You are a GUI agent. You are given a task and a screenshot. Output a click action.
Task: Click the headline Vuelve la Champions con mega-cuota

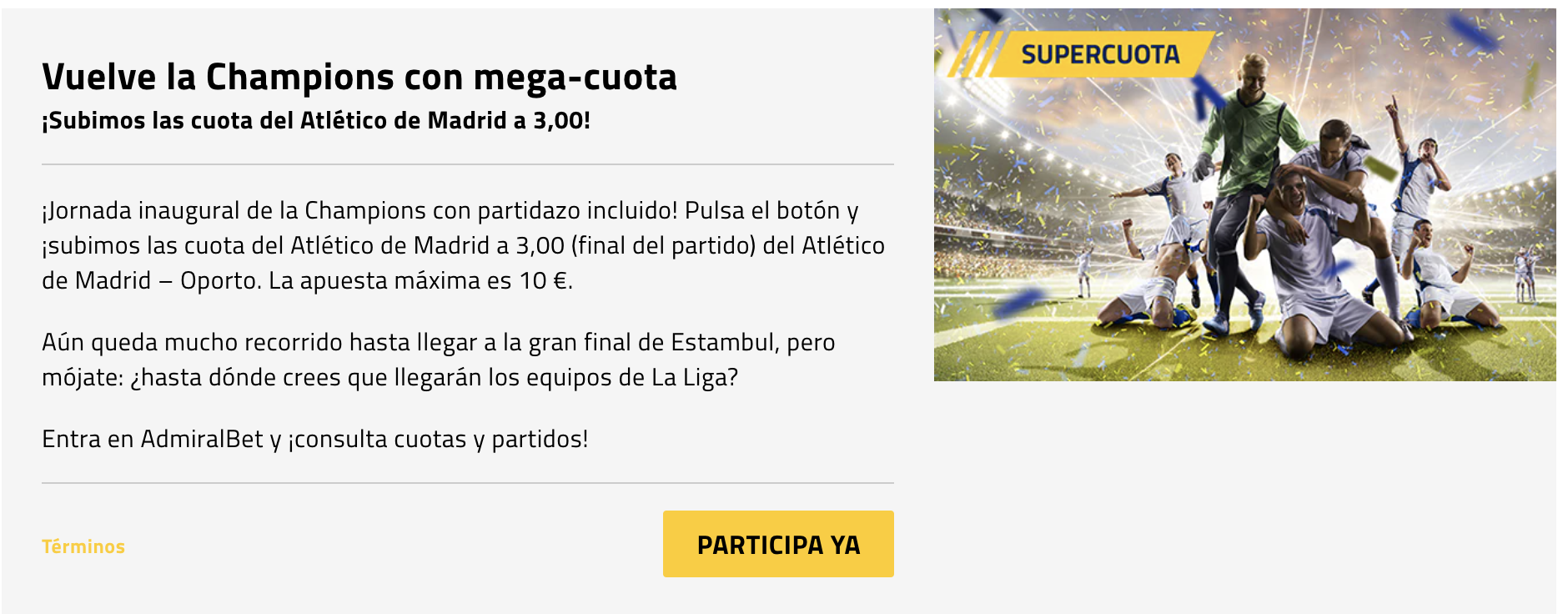[x=359, y=77]
